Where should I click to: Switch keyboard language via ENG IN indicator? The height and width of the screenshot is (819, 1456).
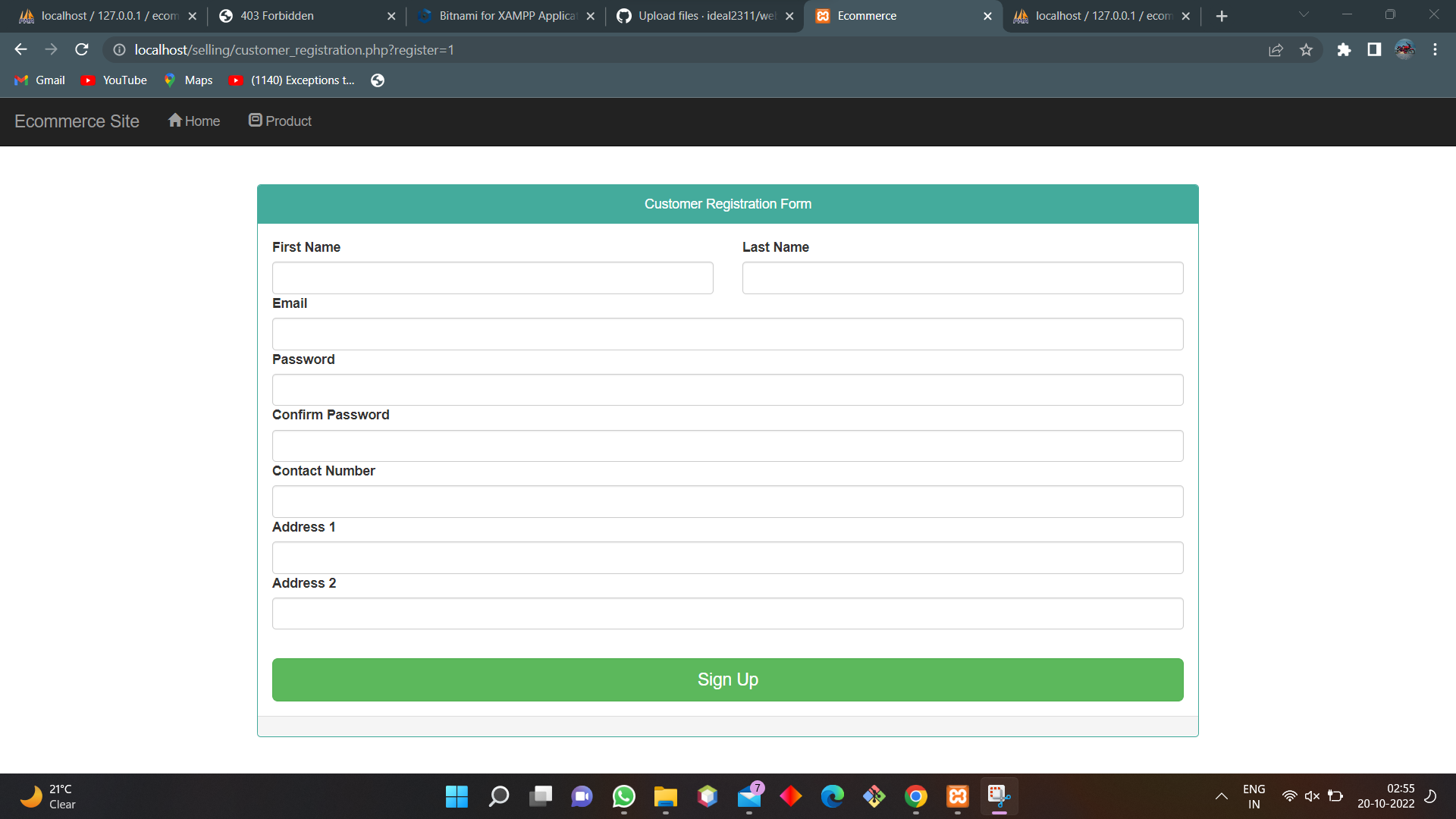(x=1254, y=796)
